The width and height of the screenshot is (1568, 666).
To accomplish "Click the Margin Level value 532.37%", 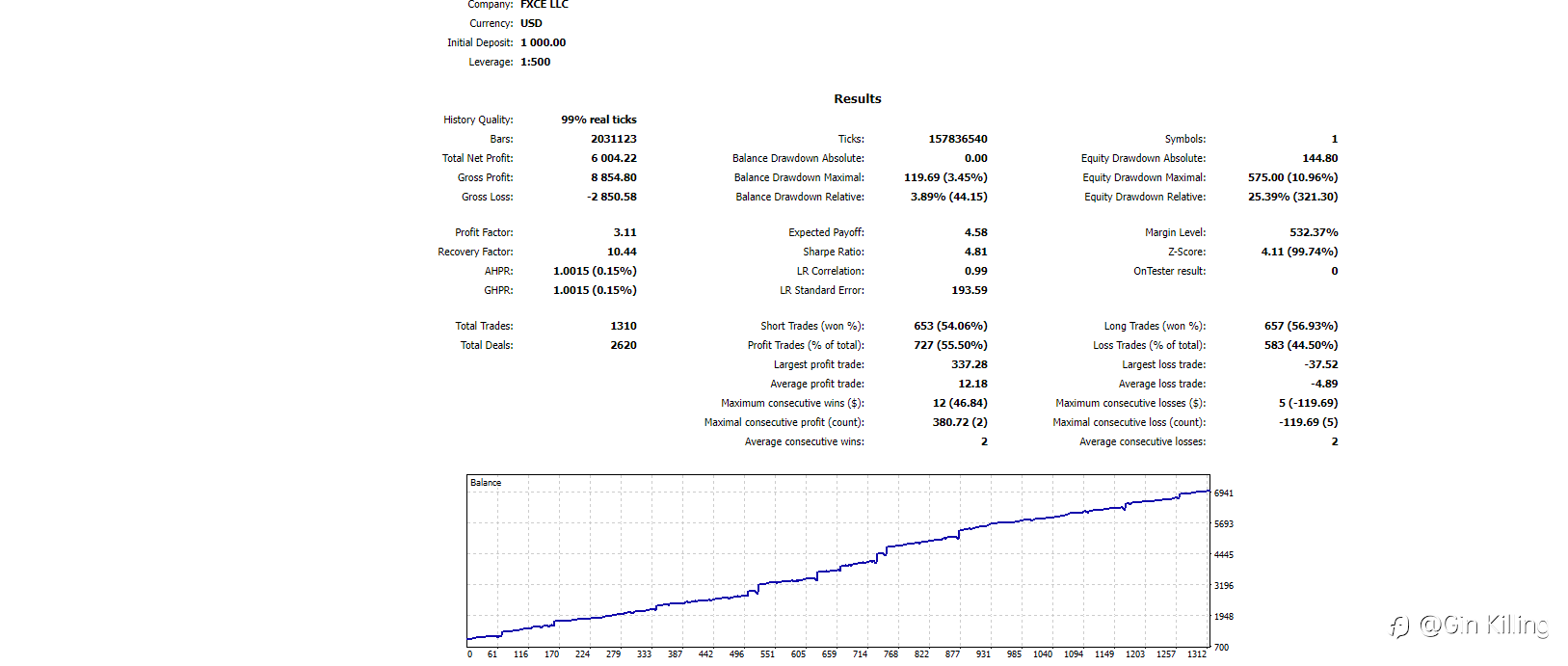I will pos(1315,232).
